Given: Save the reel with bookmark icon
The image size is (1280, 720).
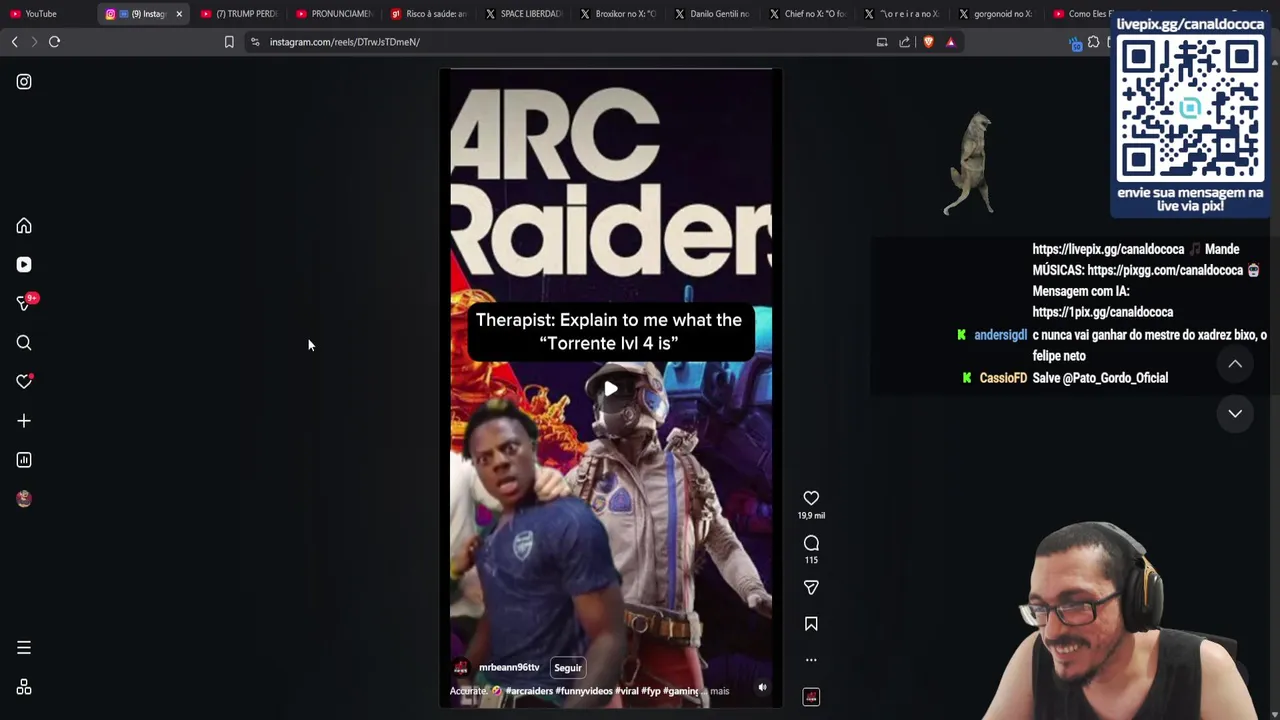Looking at the screenshot, I should click(811, 624).
